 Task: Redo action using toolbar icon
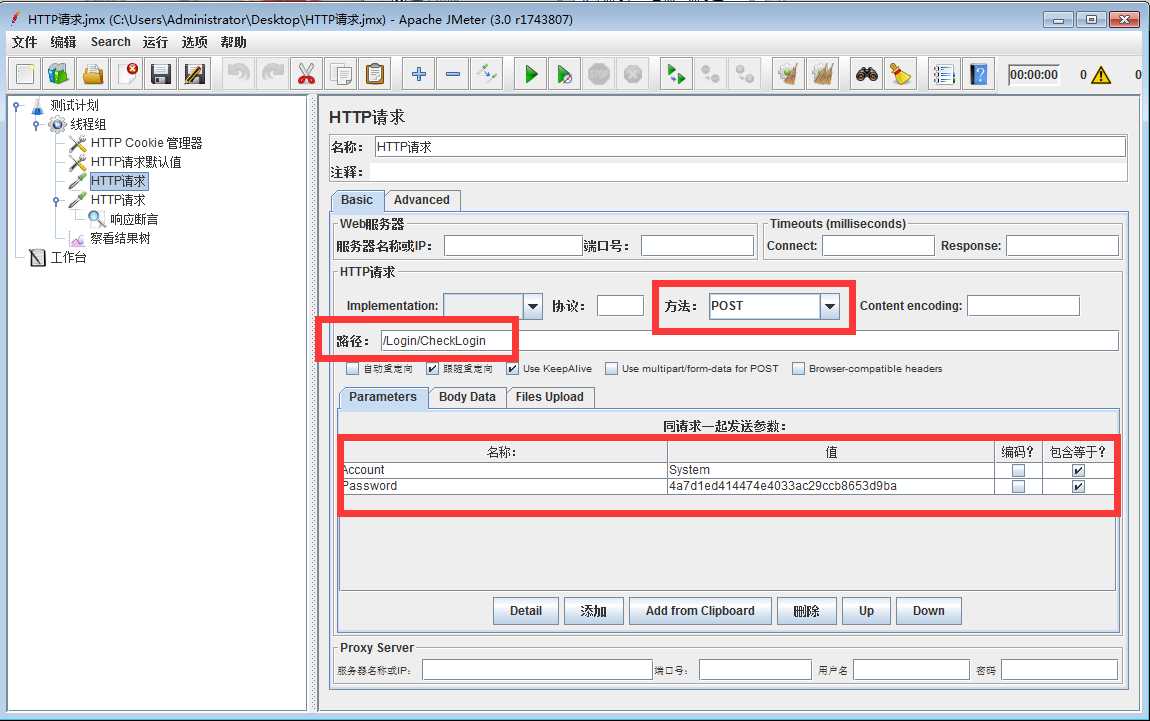(x=273, y=74)
